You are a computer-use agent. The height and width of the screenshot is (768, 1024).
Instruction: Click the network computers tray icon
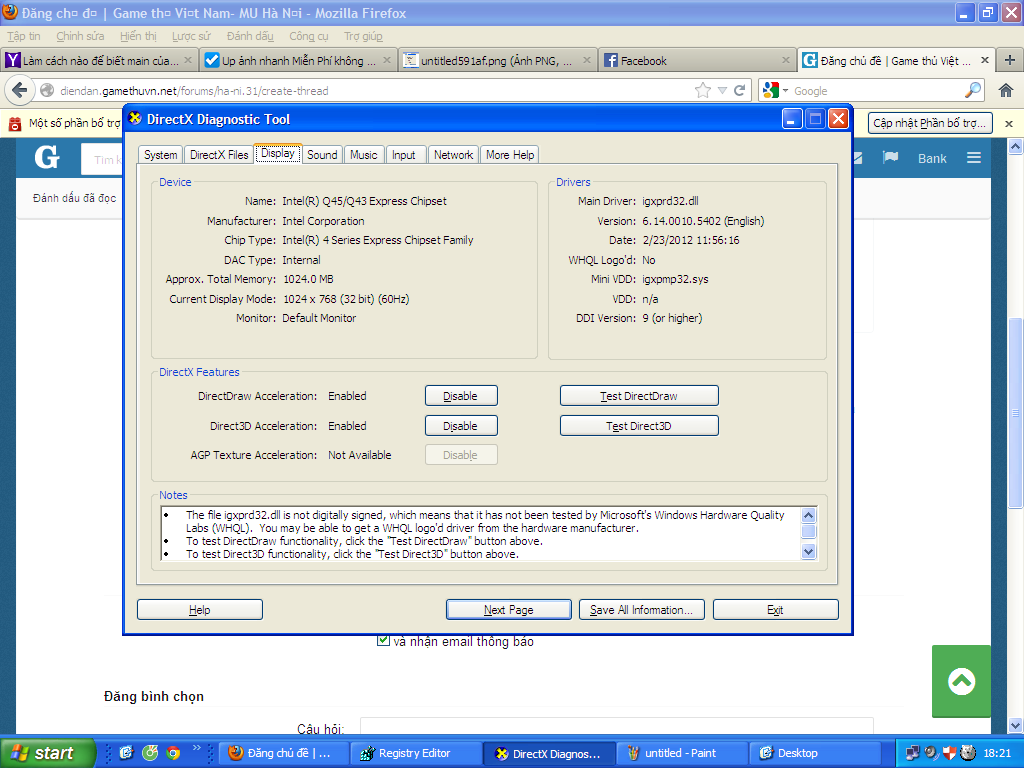click(x=913, y=753)
